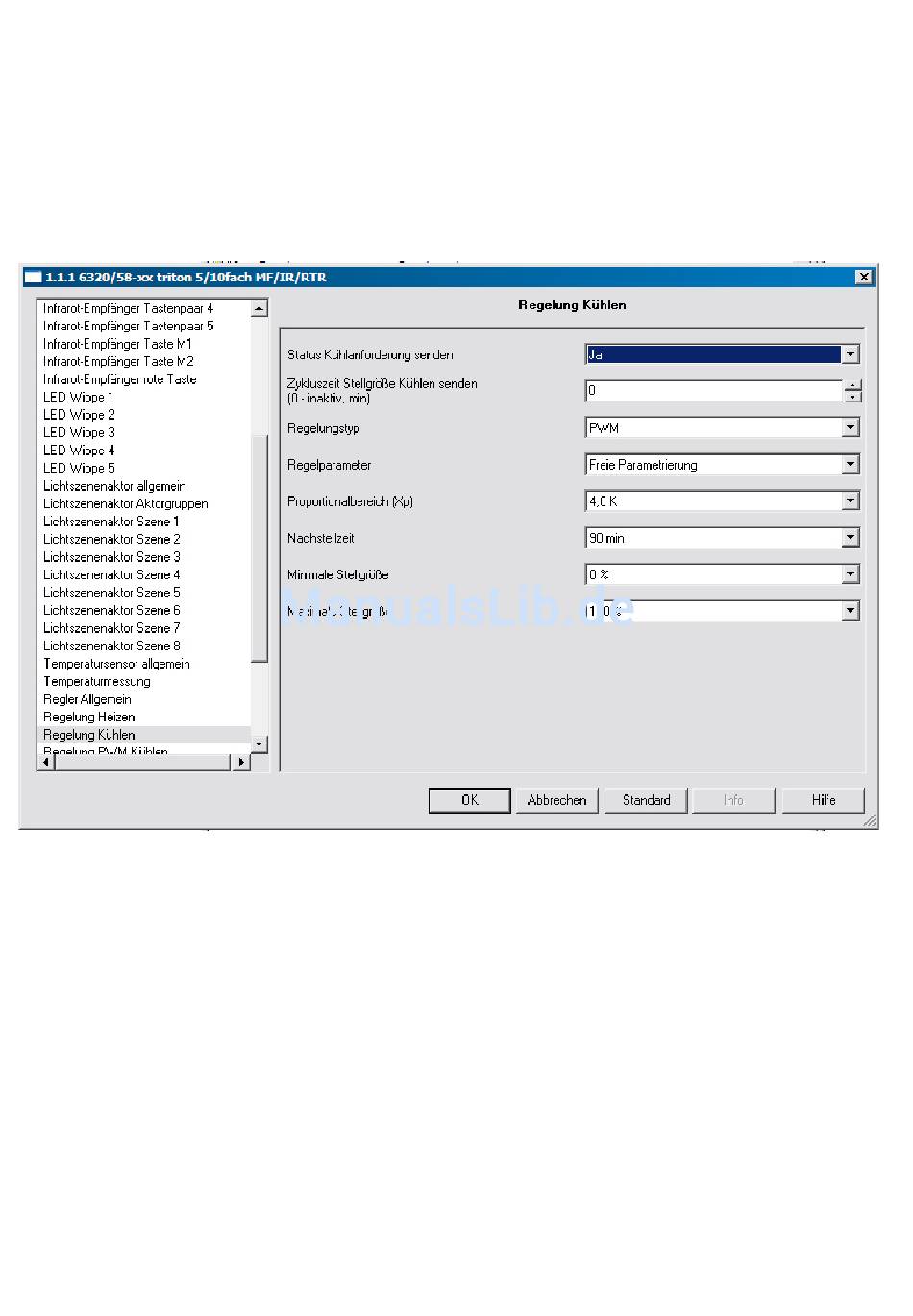Click the dialog's title bar system icon
Screen dimensions: 913x1316
(x=33, y=277)
